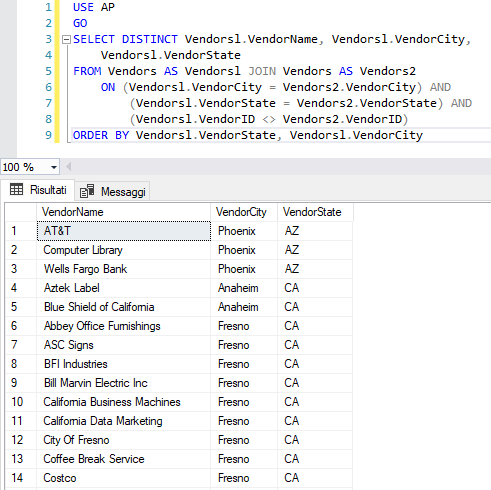Click the select-all corner of results grid
Screen dimensions: 491x490
(21, 212)
